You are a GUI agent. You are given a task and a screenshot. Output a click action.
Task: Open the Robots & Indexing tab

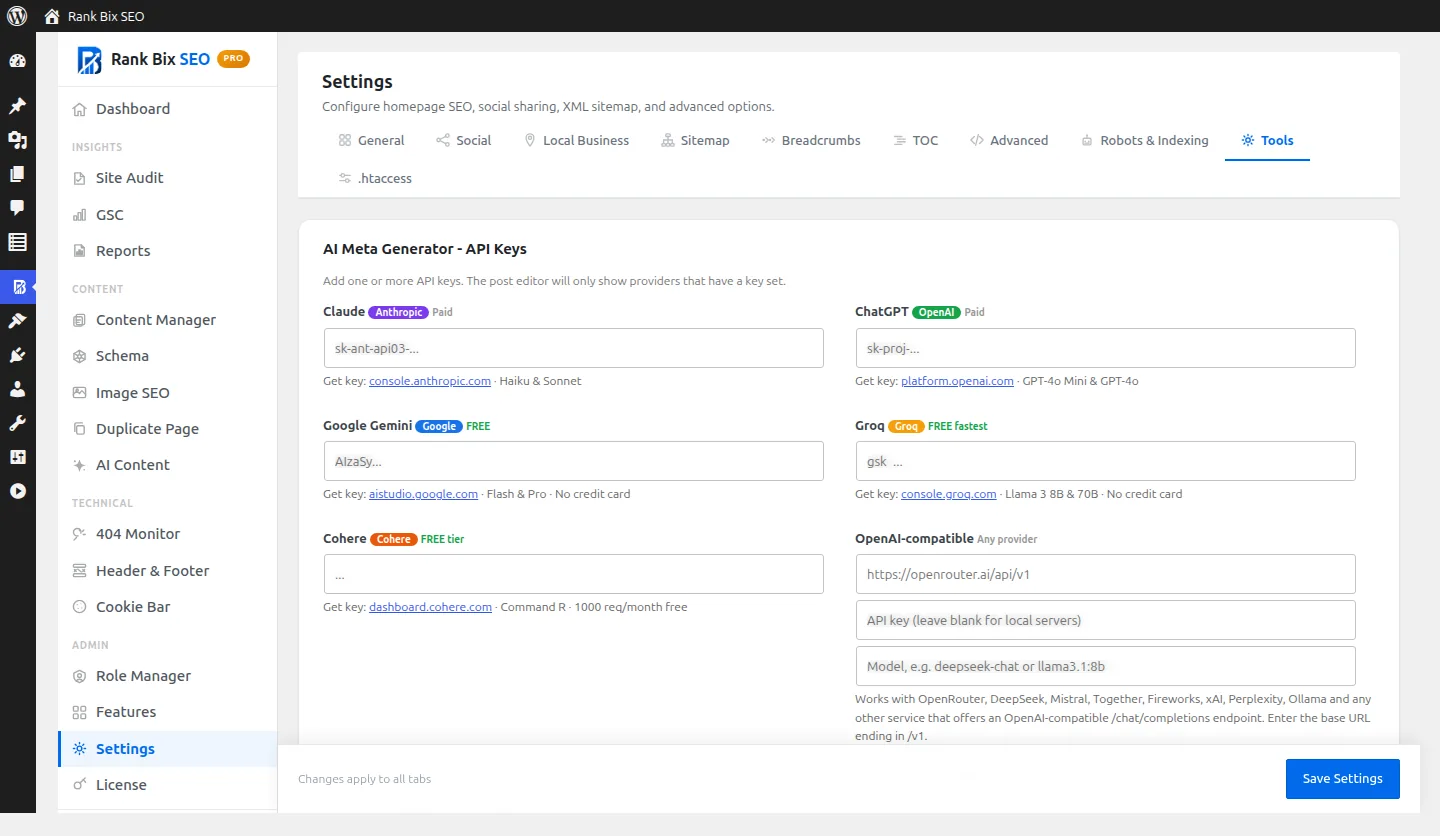click(x=1145, y=141)
